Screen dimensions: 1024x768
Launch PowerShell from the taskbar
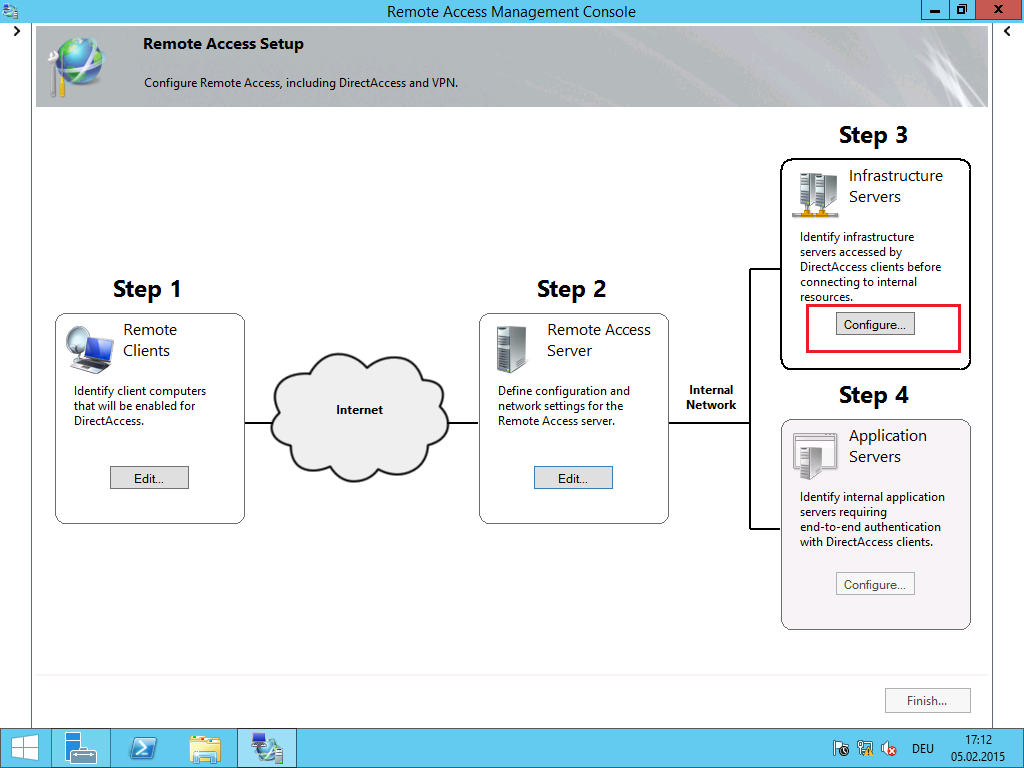[x=143, y=748]
